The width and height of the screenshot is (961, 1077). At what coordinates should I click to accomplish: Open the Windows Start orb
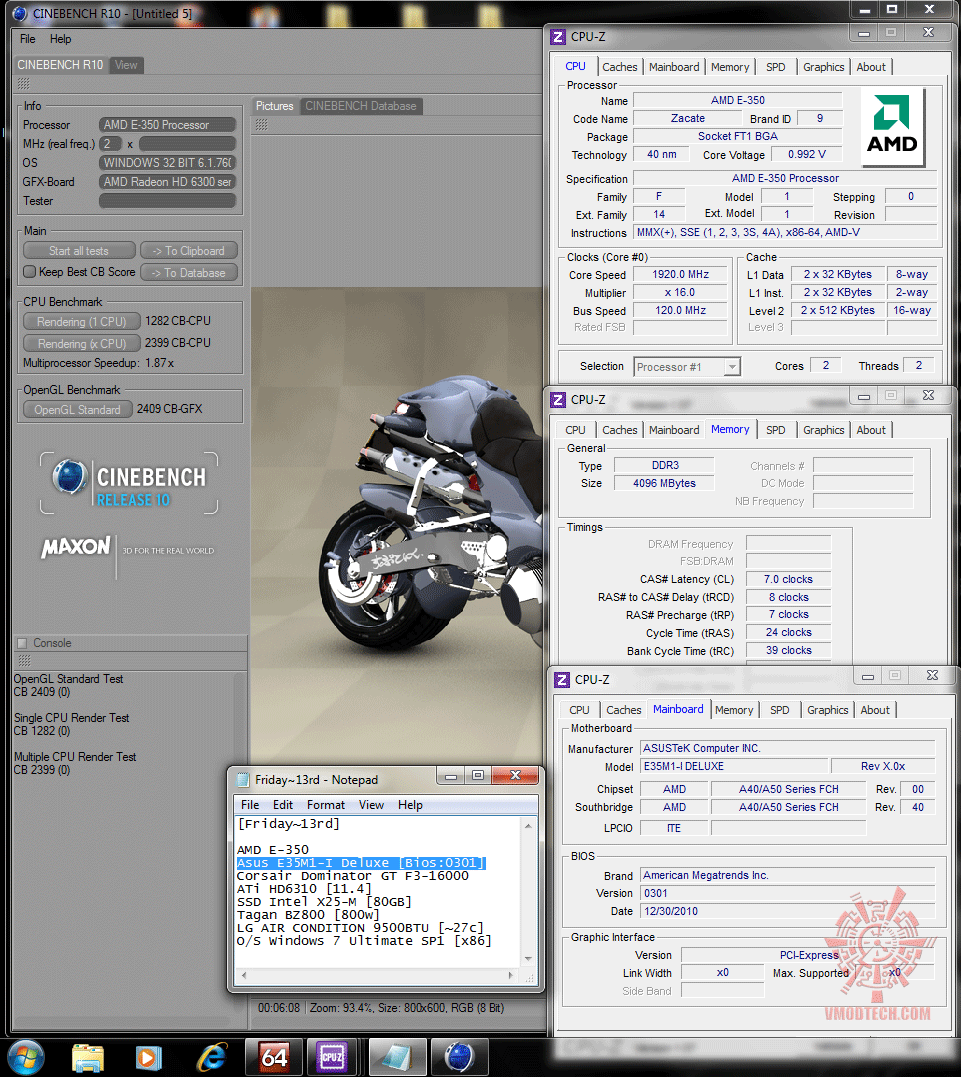click(x=25, y=1058)
